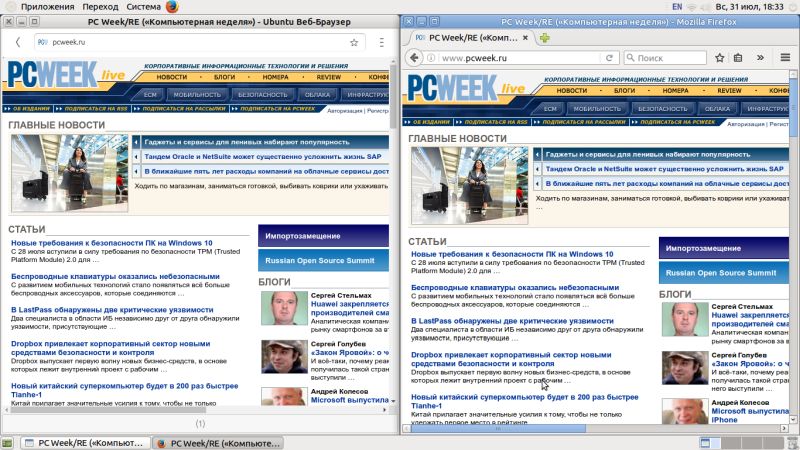
Task: Click Авторизация link in Firefox
Action: point(744,124)
